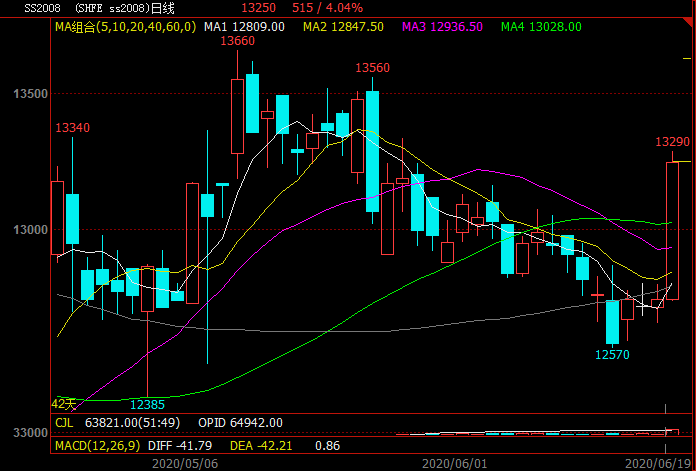Click the 2020/06/19 date marker

[658, 464]
